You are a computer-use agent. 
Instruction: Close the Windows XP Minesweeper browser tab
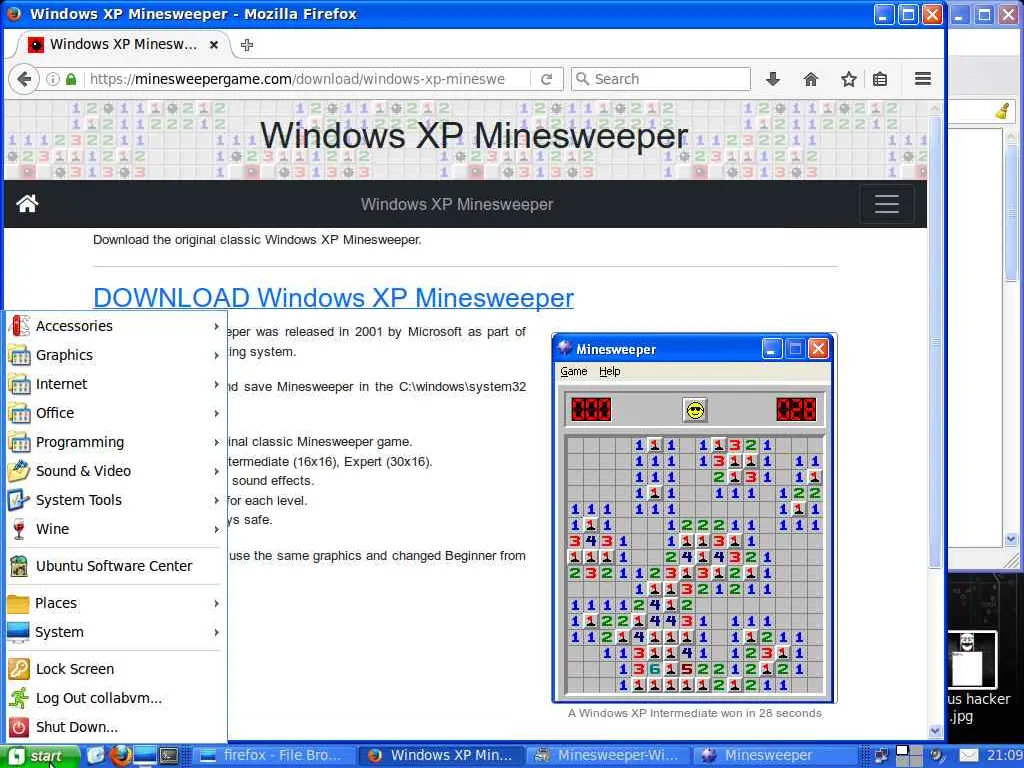[214, 44]
